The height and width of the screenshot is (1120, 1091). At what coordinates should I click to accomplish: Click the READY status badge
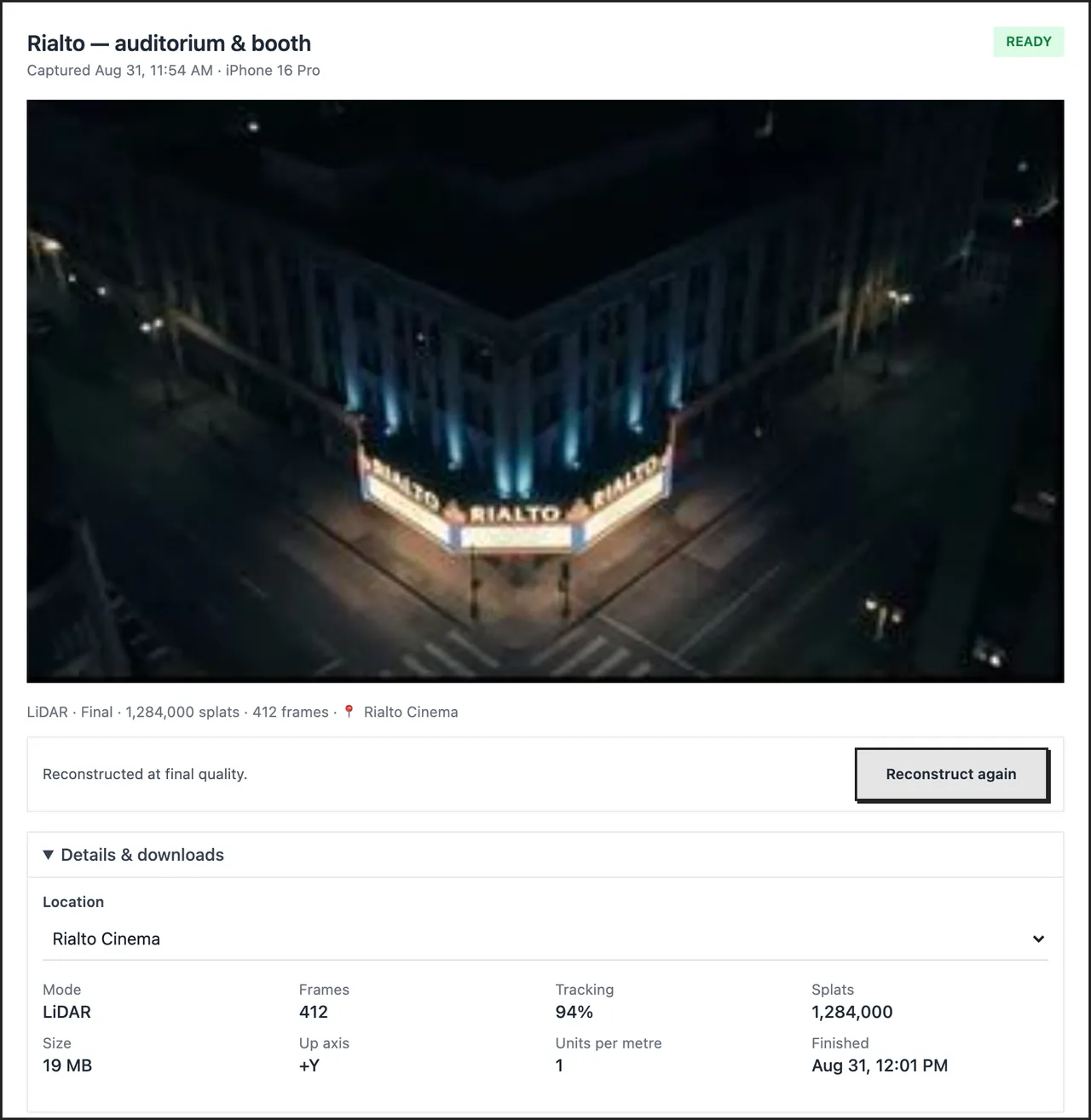1028,42
